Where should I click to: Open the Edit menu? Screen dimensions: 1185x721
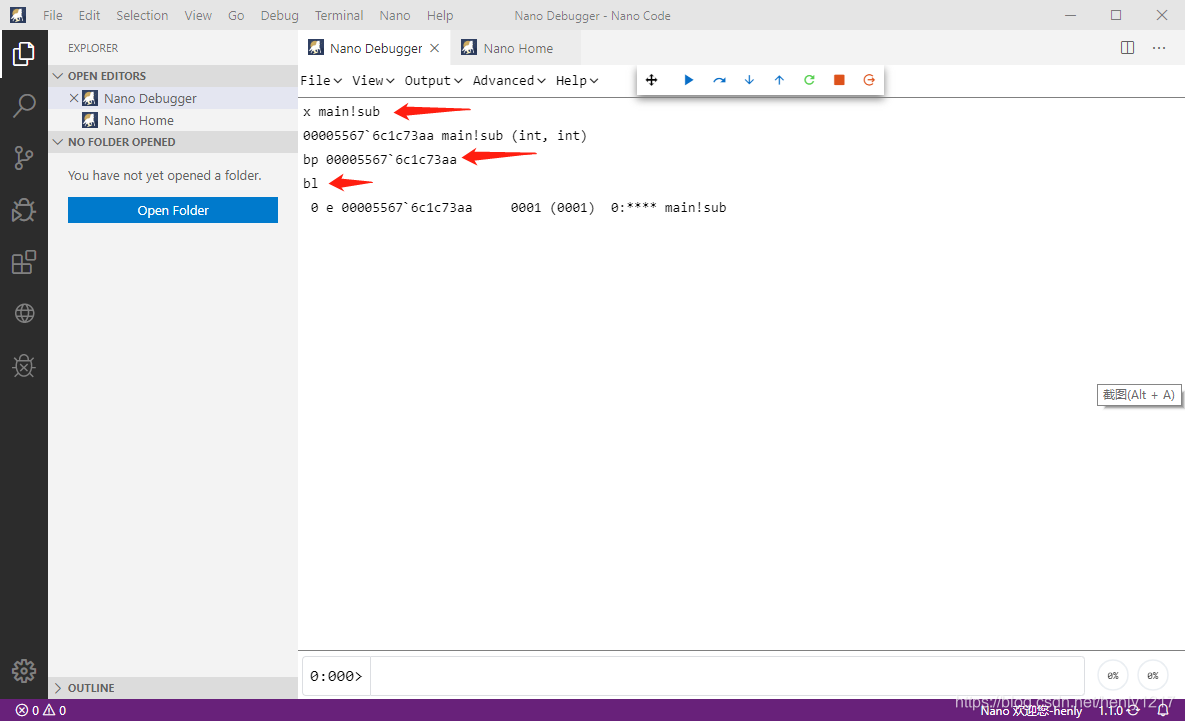tap(89, 15)
